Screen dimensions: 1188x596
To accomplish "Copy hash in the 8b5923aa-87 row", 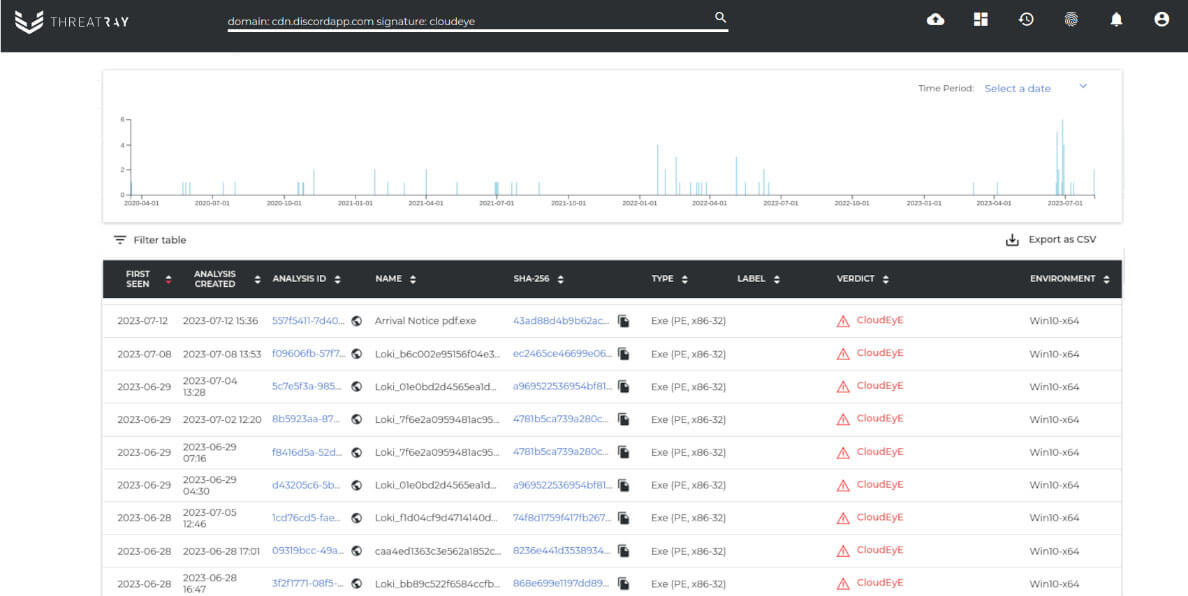I will point(624,420).
